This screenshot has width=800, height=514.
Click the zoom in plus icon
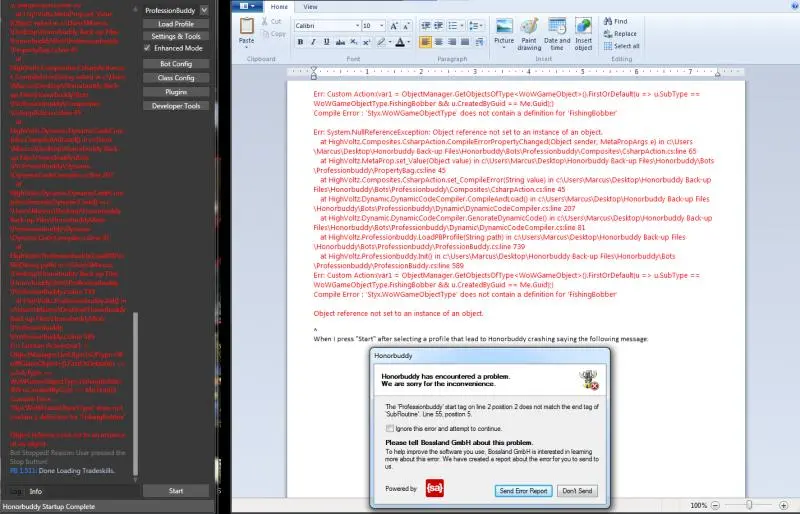click(784, 505)
